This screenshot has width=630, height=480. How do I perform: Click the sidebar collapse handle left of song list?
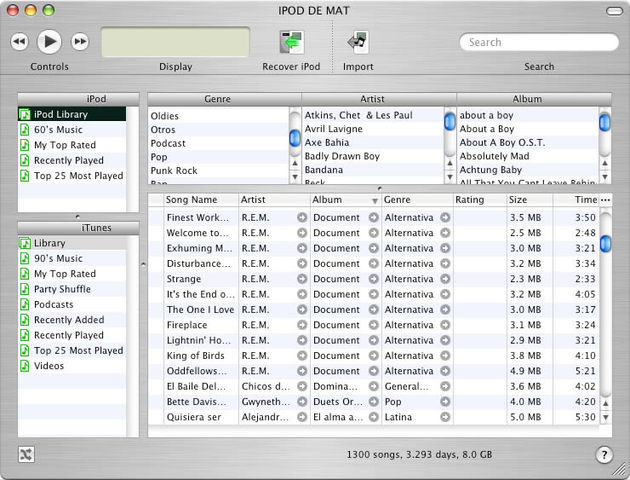click(x=143, y=264)
